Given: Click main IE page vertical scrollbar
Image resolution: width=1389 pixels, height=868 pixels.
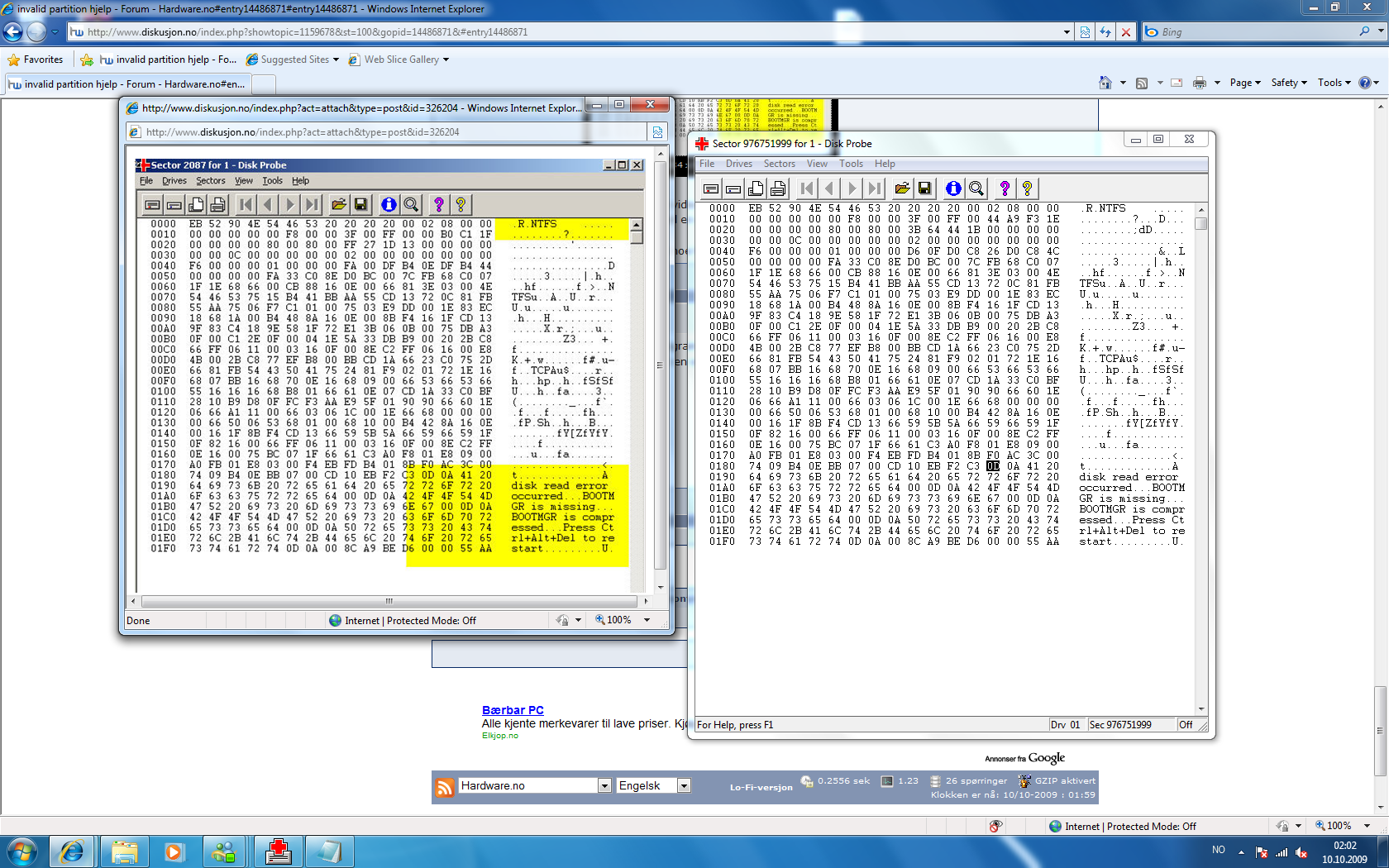Looking at the screenshot, I should (x=1380, y=732).
